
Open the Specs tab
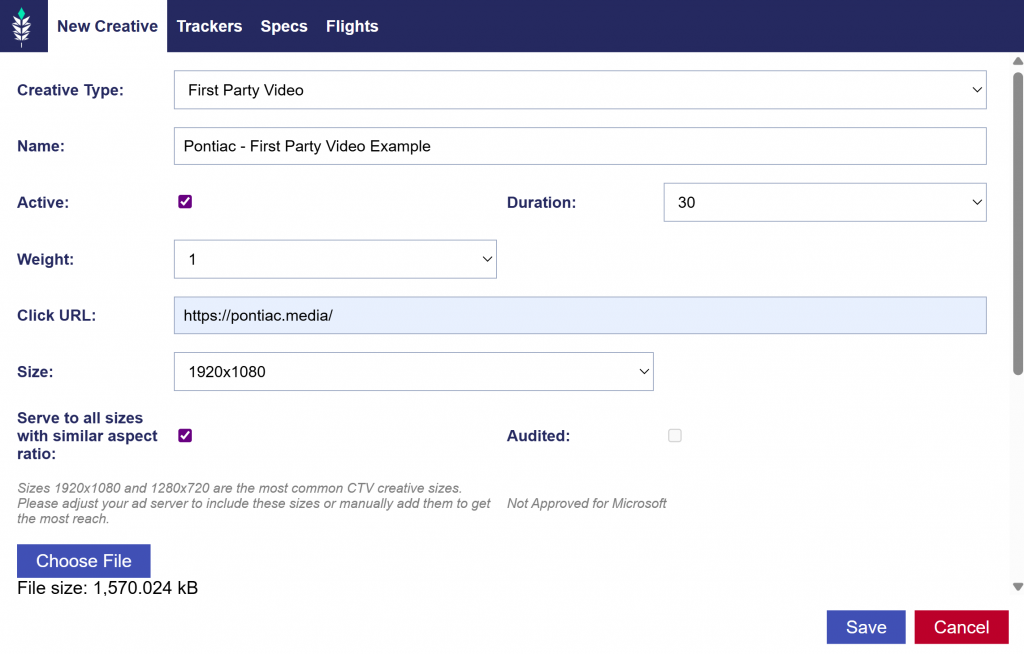coord(284,26)
